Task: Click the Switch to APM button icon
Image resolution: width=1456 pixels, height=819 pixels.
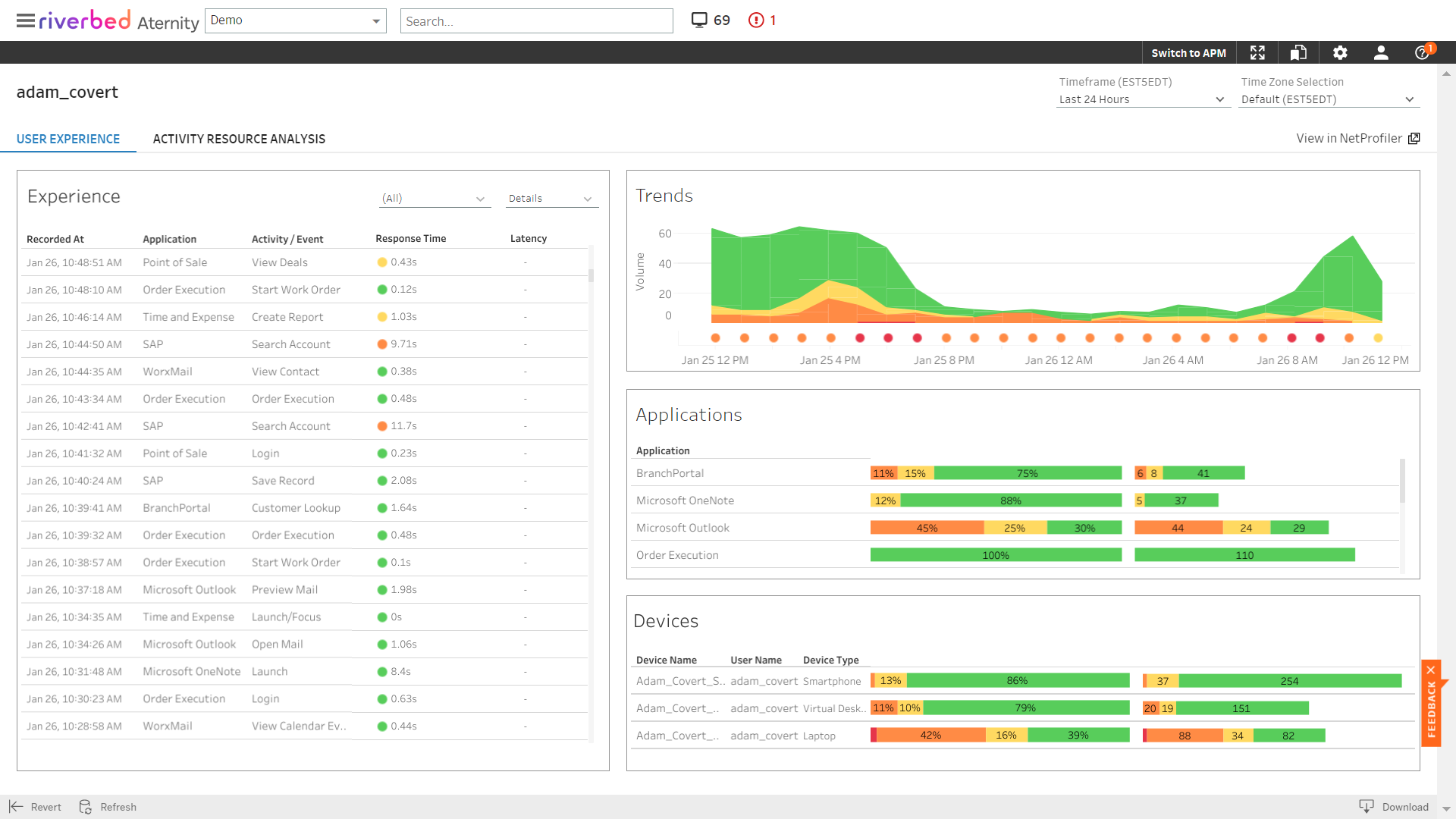Action: (x=1190, y=54)
